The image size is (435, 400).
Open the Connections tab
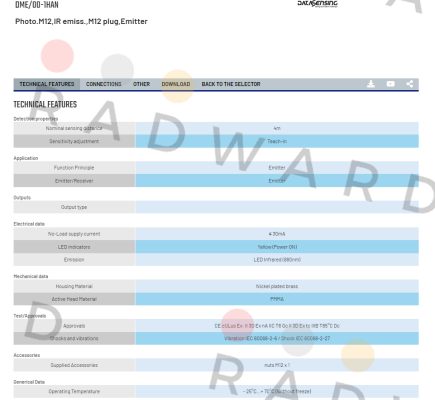click(104, 84)
